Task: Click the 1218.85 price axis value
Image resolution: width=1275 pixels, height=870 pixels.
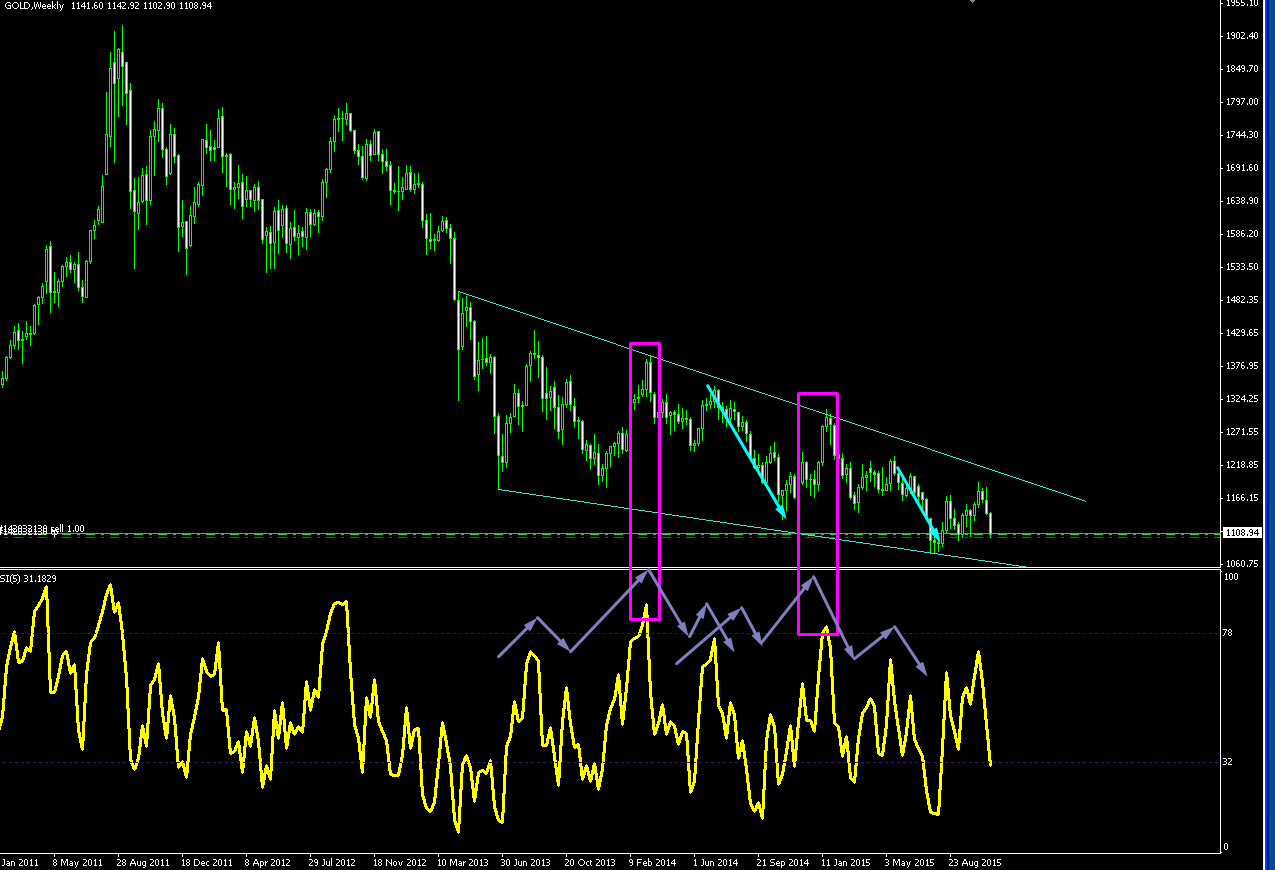Action: tap(1242, 464)
